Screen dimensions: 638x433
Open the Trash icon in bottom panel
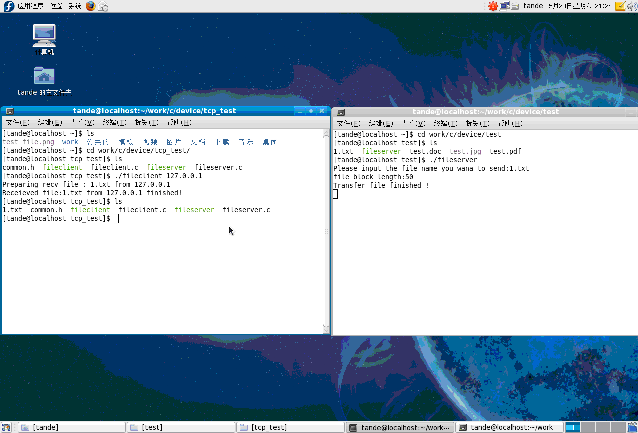[633, 427]
